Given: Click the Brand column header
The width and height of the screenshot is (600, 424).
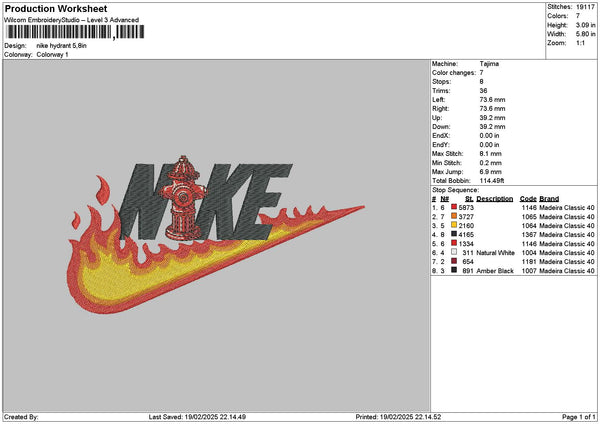Looking at the screenshot, I should pos(549,198).
